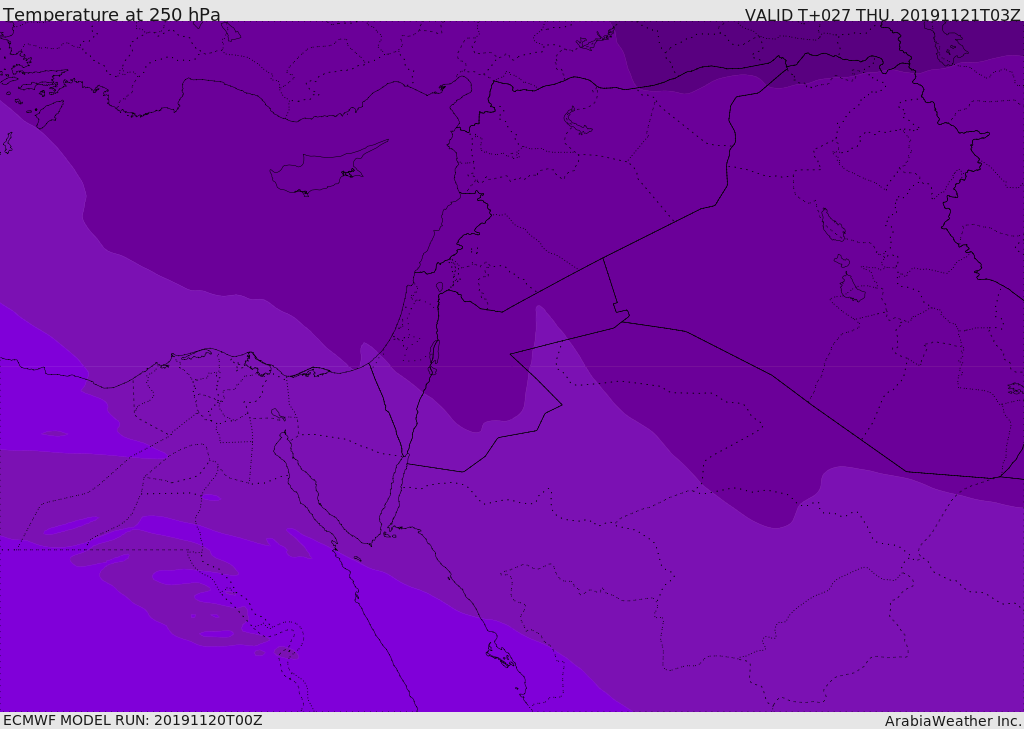The image size is (1024, 729).
Task: Click the 'Temperature at 250 hPa' title
Action: (x=112, y=14)
